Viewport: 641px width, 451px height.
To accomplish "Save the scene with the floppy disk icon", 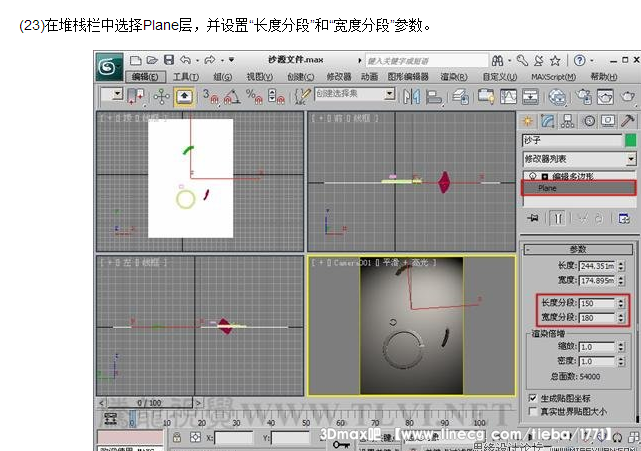I will point(169,60).
